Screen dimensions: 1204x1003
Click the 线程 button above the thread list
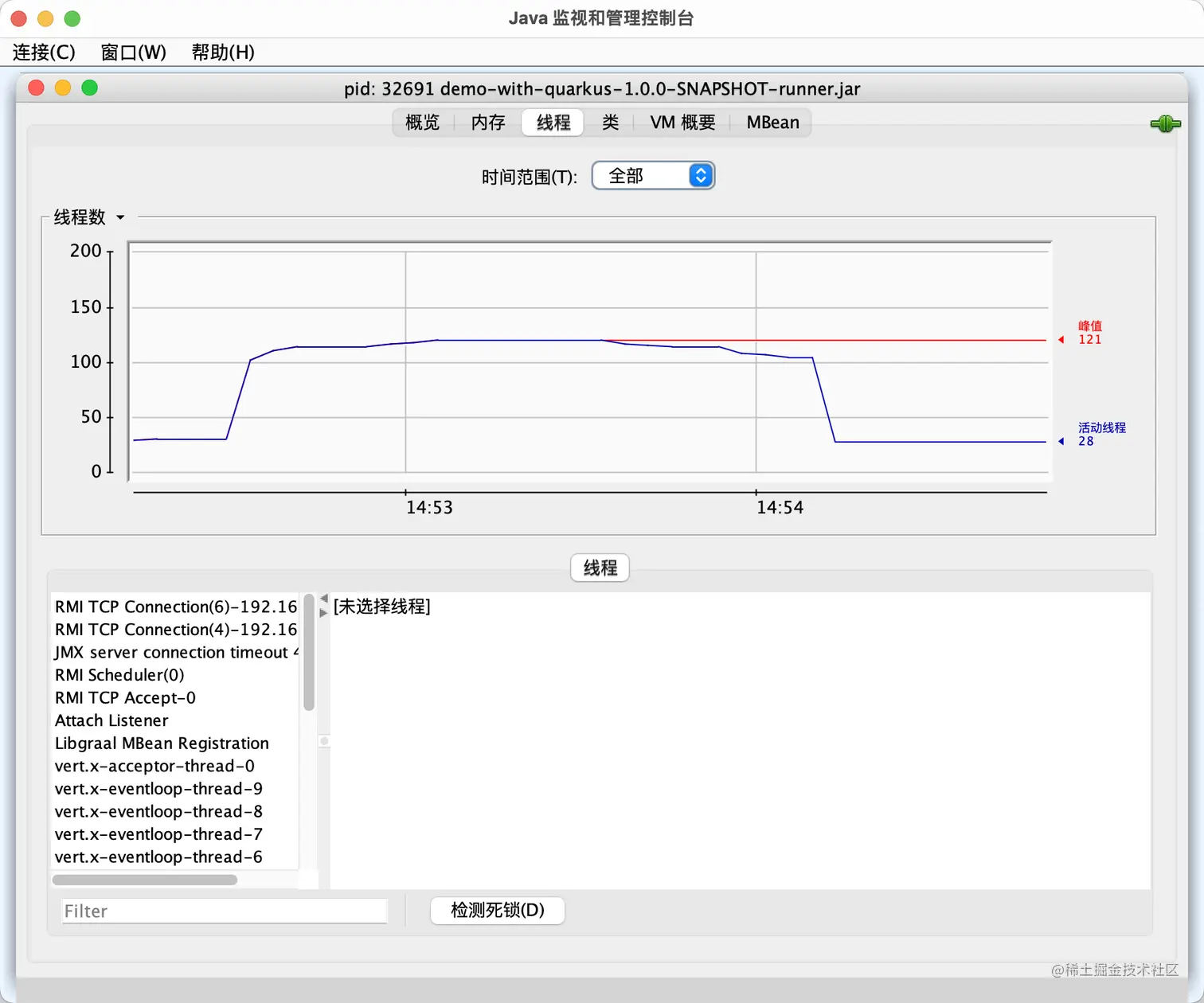click(x=600, y=568)
